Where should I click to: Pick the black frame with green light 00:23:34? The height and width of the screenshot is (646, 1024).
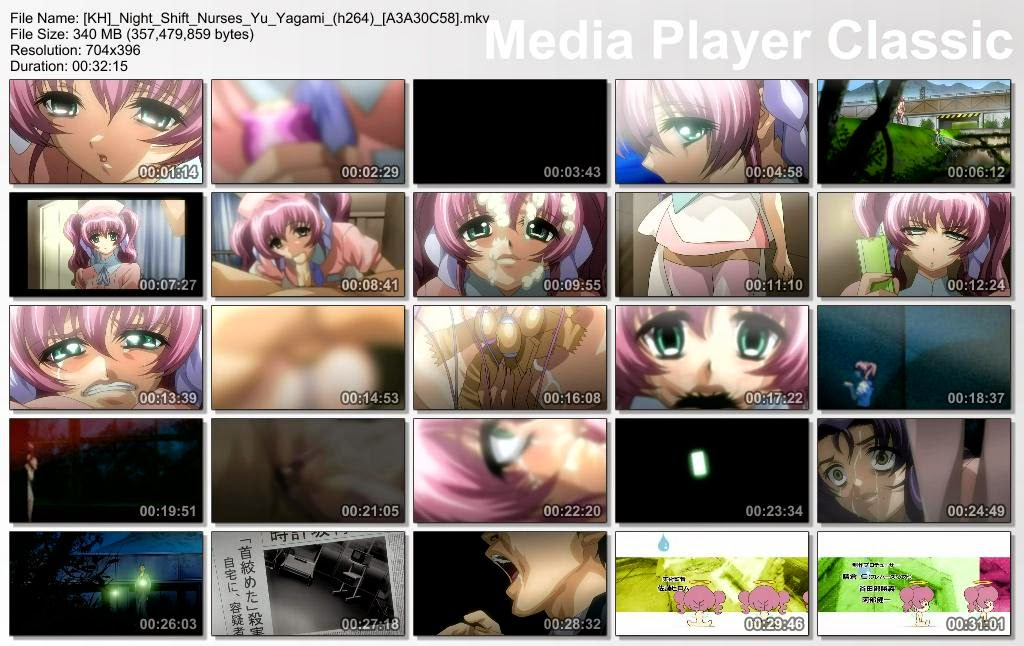point(712,471)
